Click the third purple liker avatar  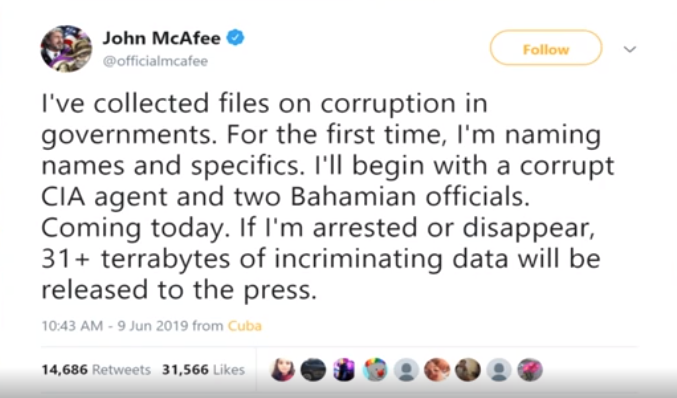click(344, 370)
